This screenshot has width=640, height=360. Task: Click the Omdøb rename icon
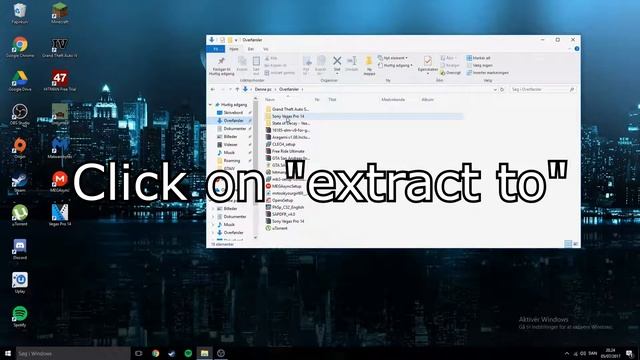coord(351,61)
